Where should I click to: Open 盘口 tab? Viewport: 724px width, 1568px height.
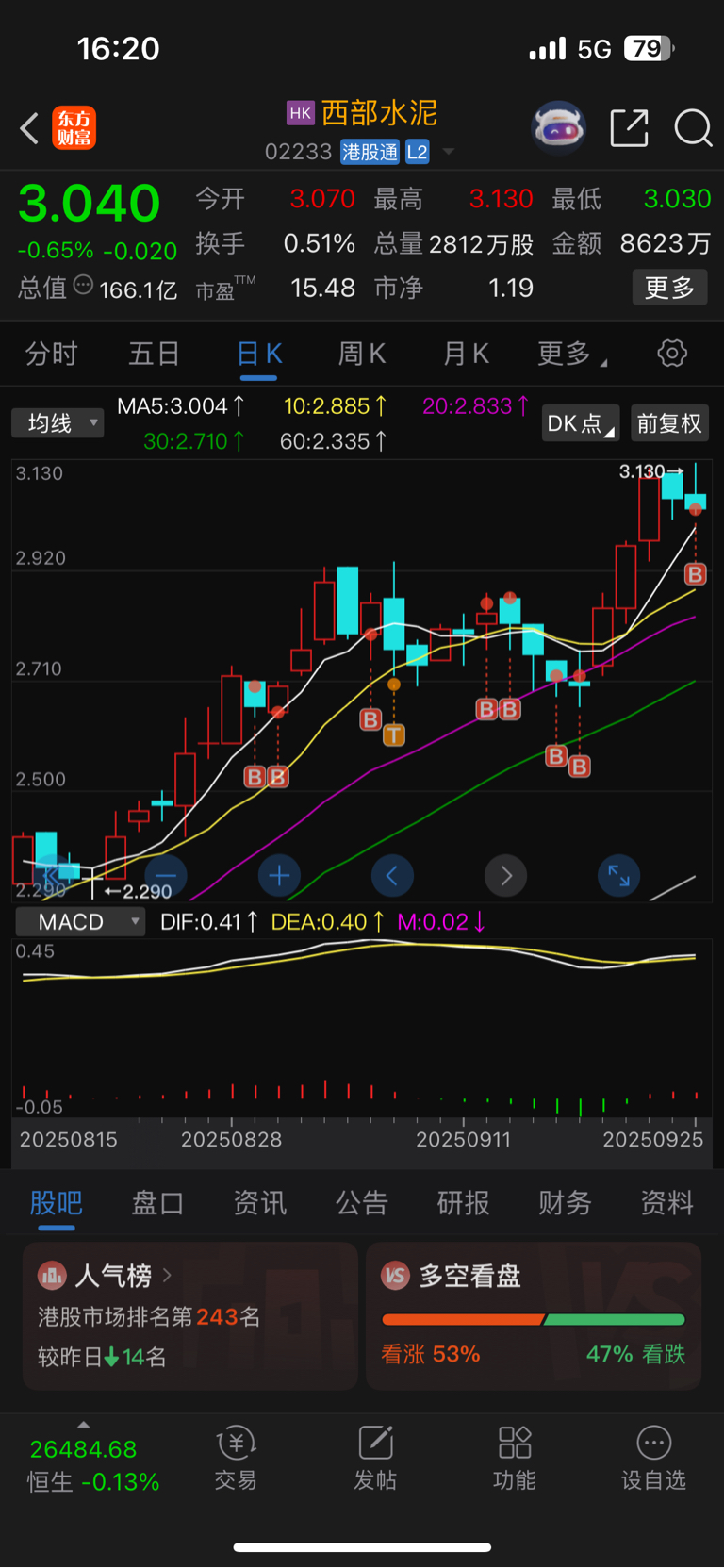157,1203
